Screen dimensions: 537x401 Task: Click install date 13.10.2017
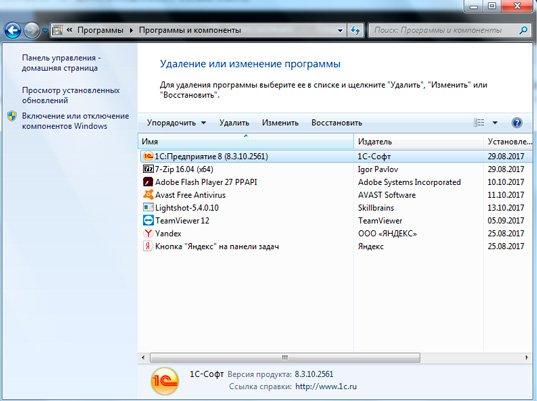505,208
